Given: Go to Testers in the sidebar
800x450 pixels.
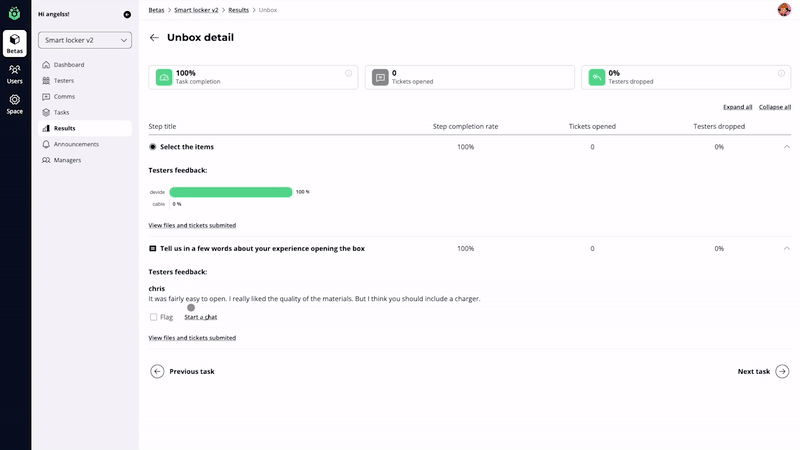Looking at the screenshot, I should pos(63,81).
